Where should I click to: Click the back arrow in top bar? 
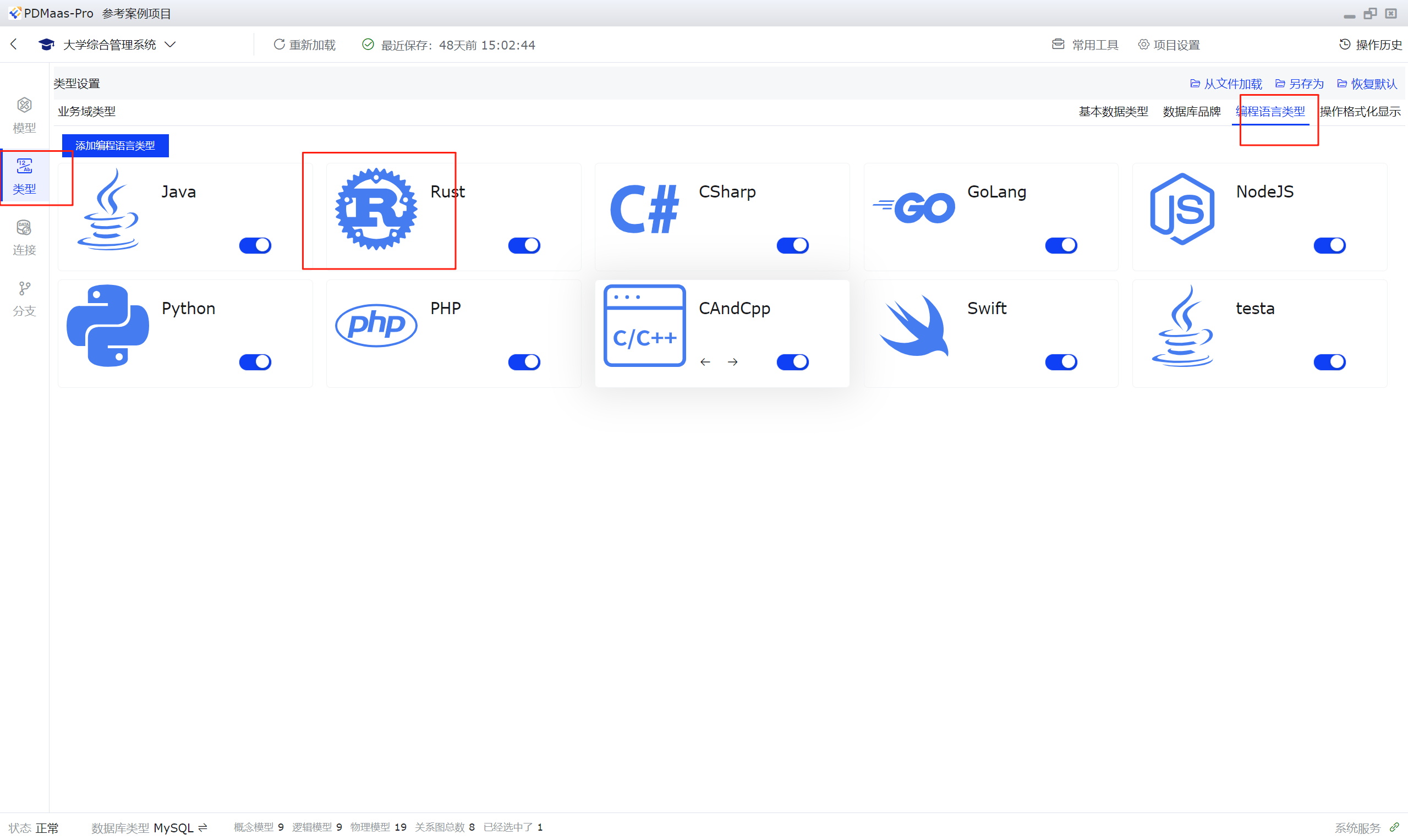pos(14,44)
